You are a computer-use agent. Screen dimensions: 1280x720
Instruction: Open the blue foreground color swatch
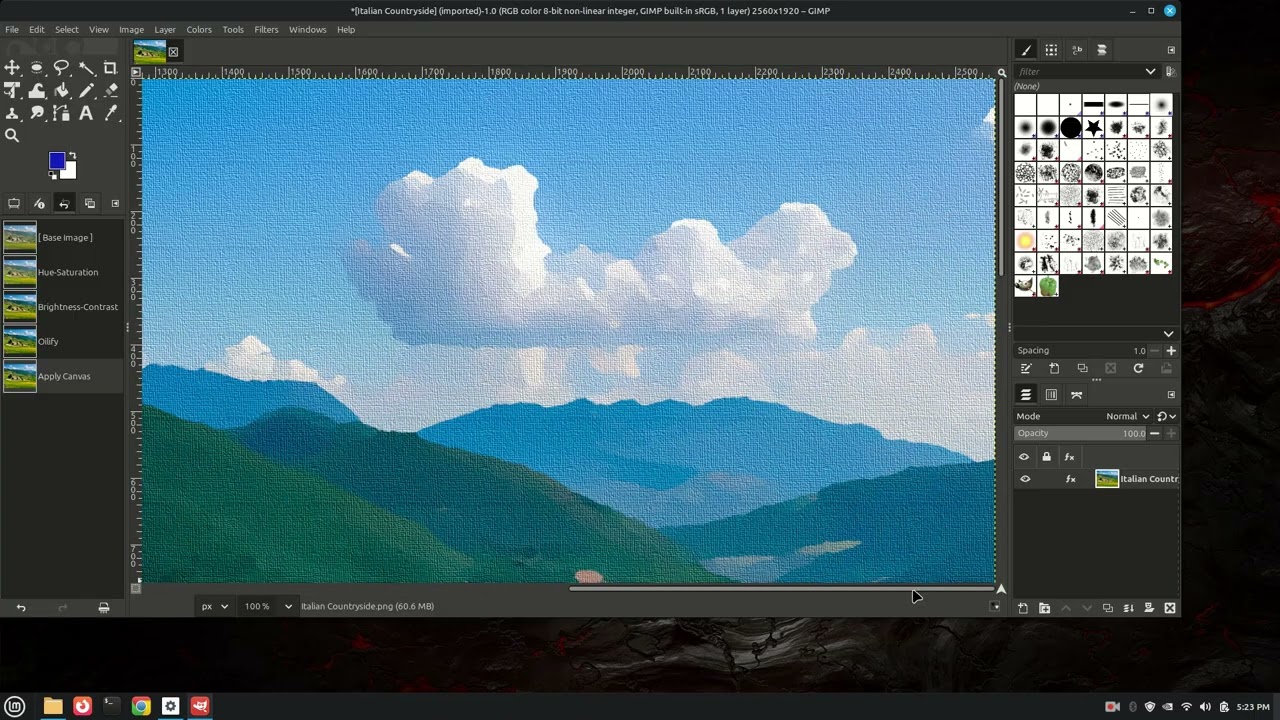pos(57,161)
